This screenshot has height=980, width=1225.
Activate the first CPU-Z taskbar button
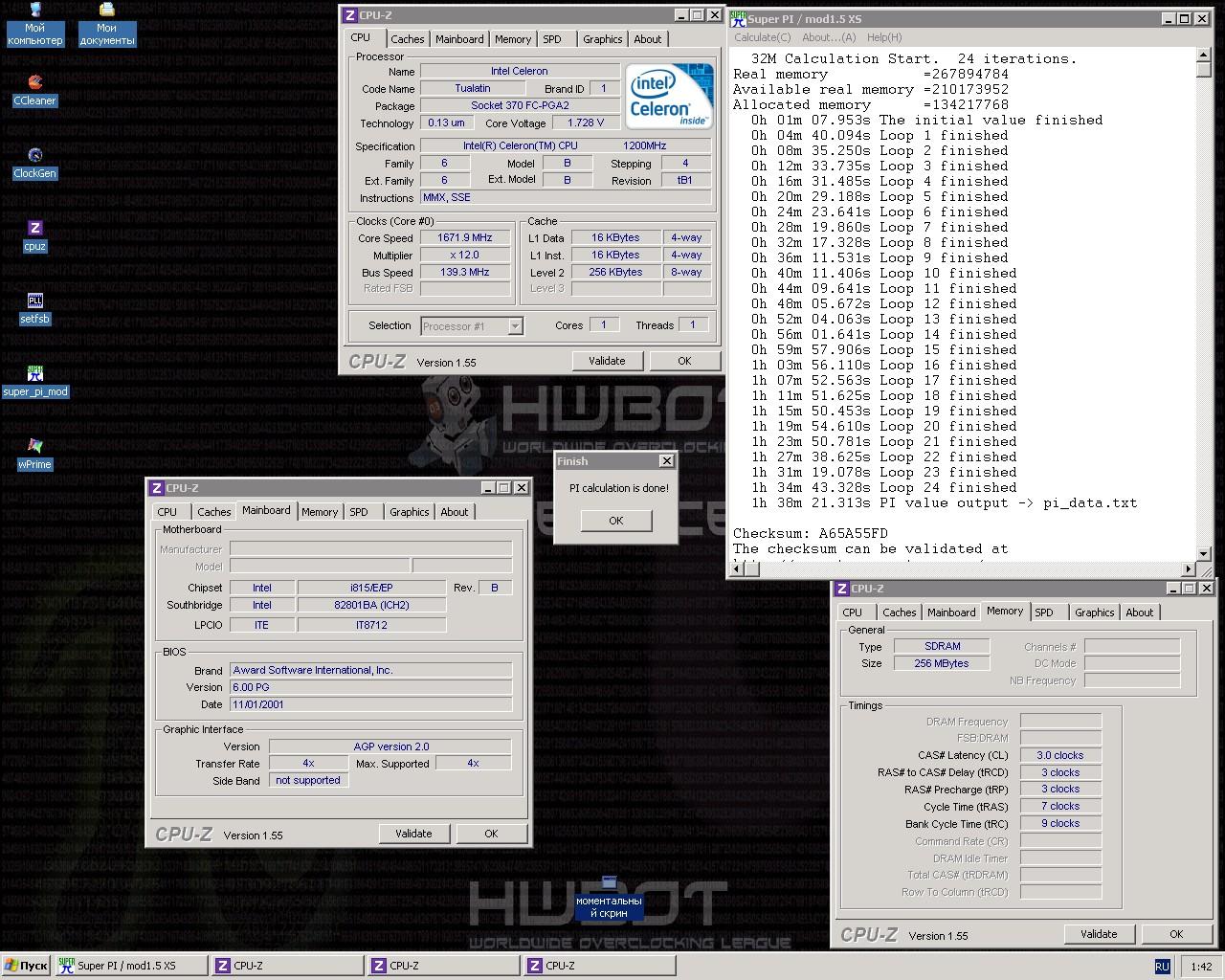(x=286, y=966)
